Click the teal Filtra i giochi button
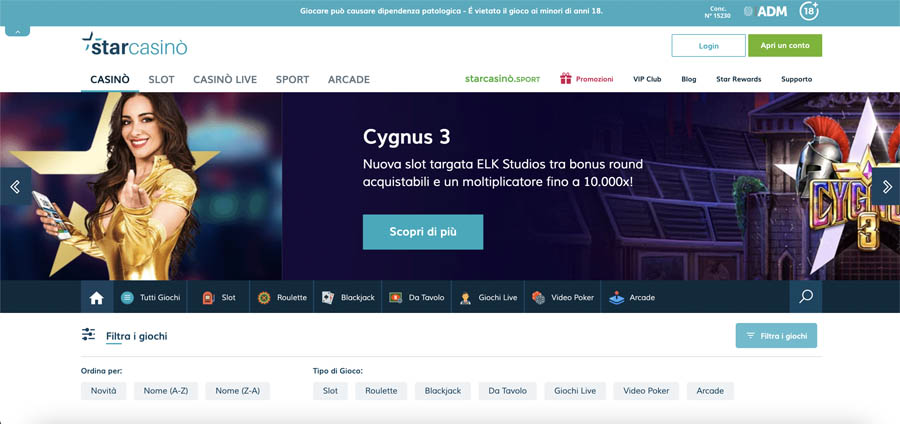The image size is (900, 424). [x=776, y=336]
